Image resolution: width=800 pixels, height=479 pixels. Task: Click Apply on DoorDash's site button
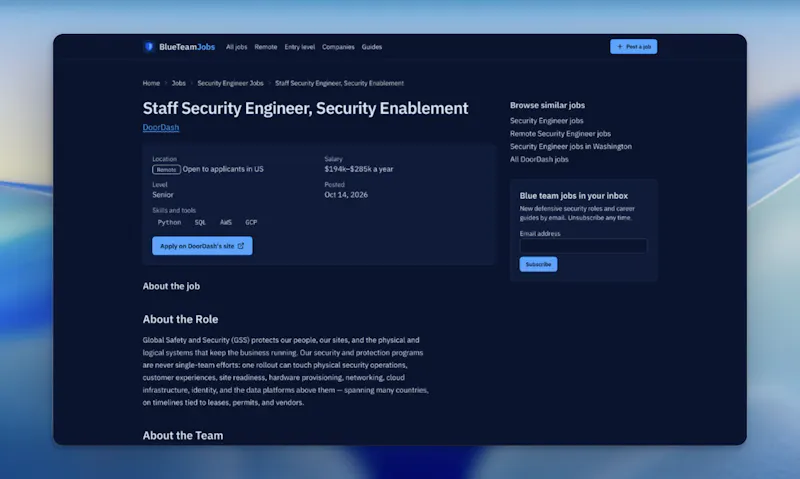[x=202, y=246]
